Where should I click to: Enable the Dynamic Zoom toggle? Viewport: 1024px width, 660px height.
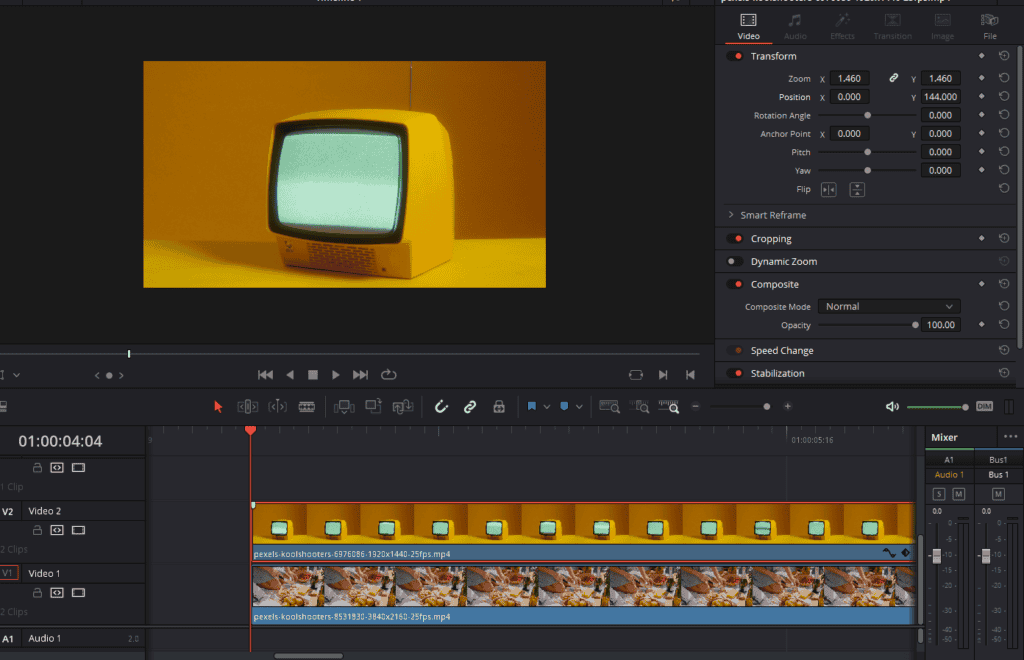[735, 262]
